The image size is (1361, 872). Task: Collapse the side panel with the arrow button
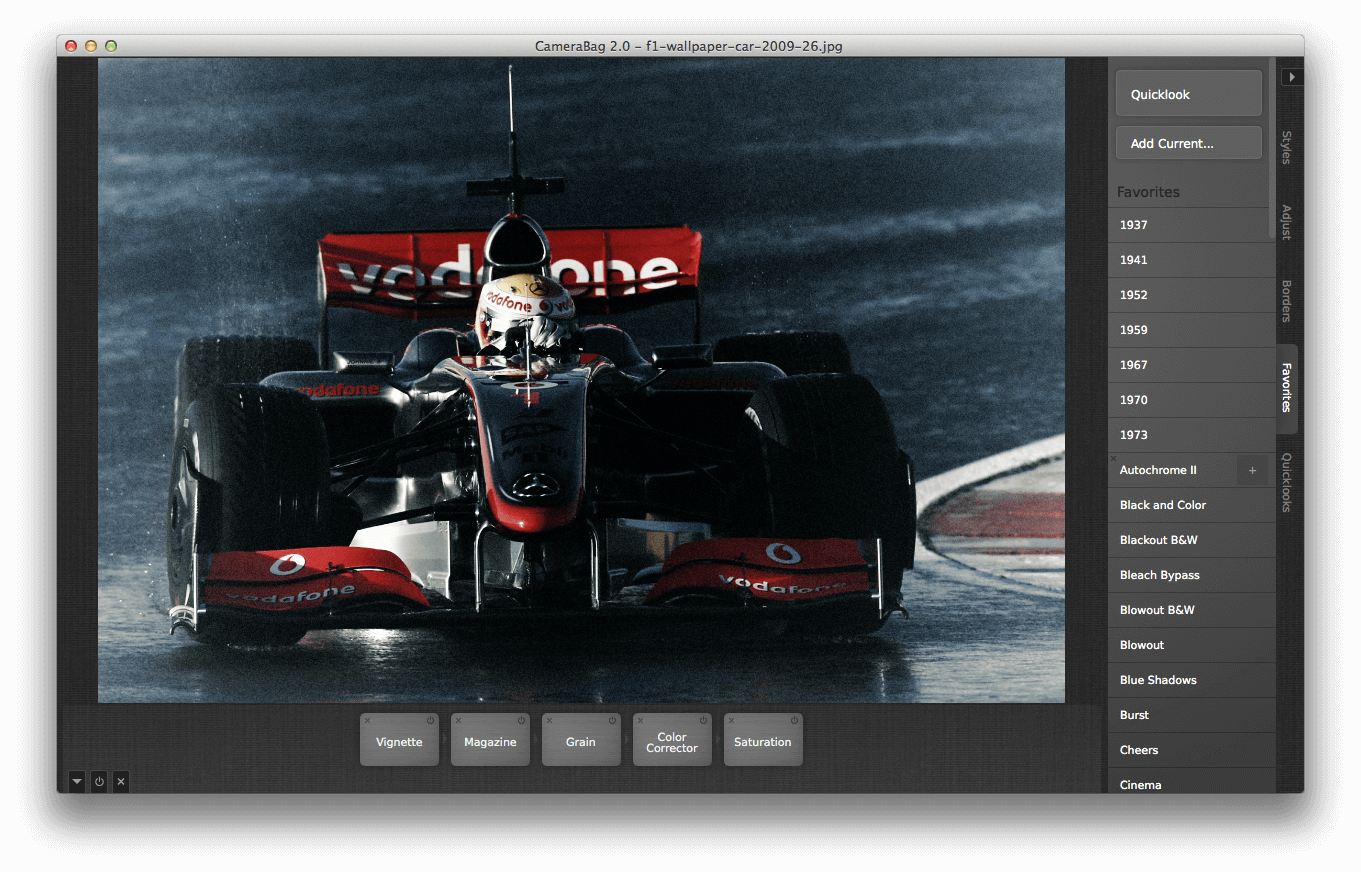(1292, 76)
